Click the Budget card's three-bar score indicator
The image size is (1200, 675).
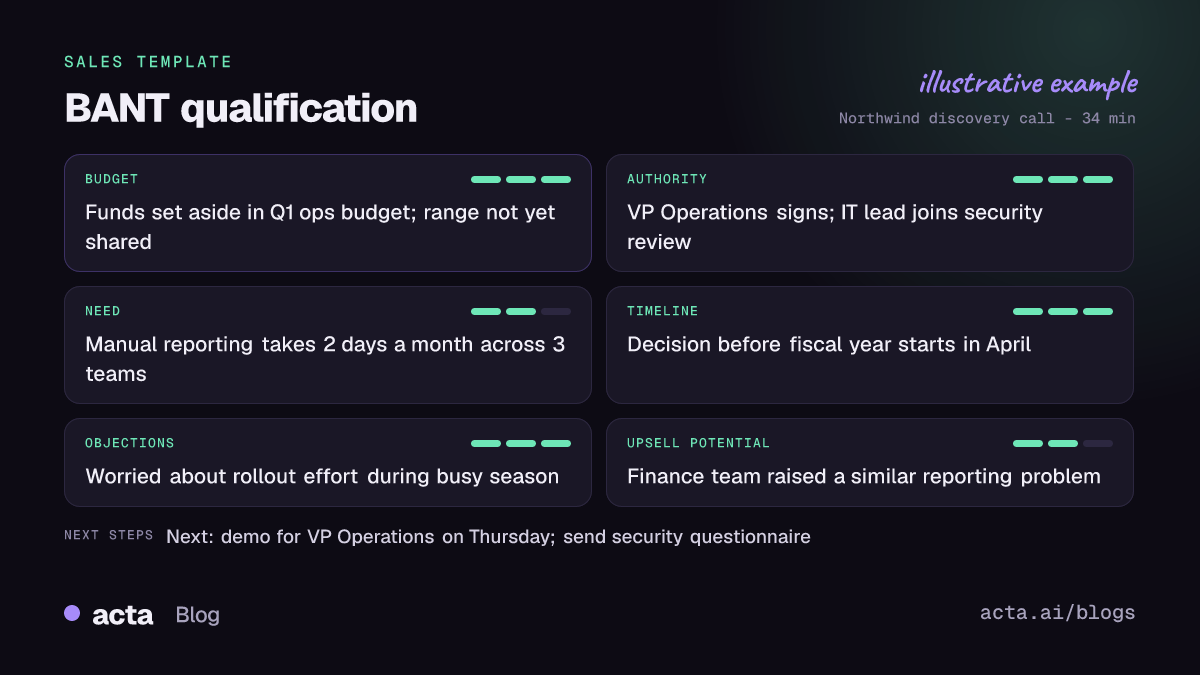(x=521, y=180)
